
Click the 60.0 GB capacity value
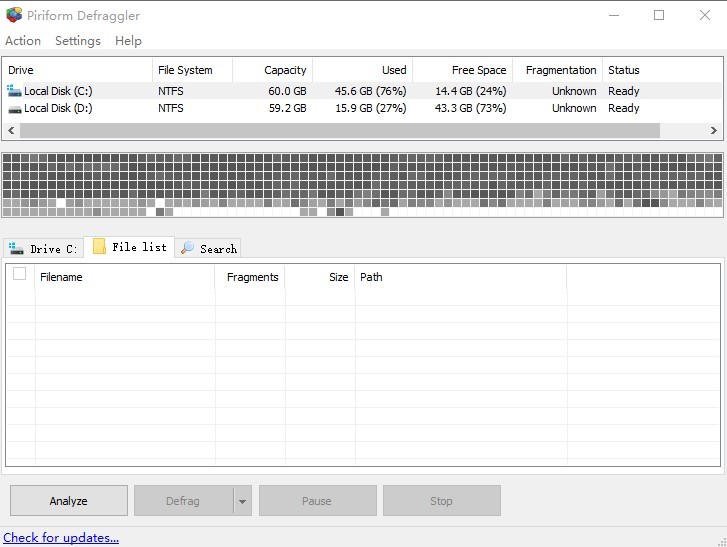(x=287, y=91)
